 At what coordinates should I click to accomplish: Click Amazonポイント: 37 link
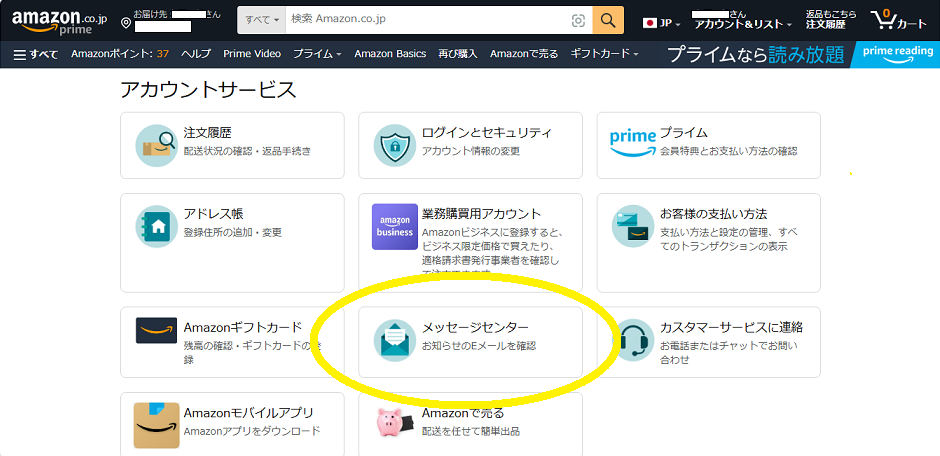[x=120, y=54]
